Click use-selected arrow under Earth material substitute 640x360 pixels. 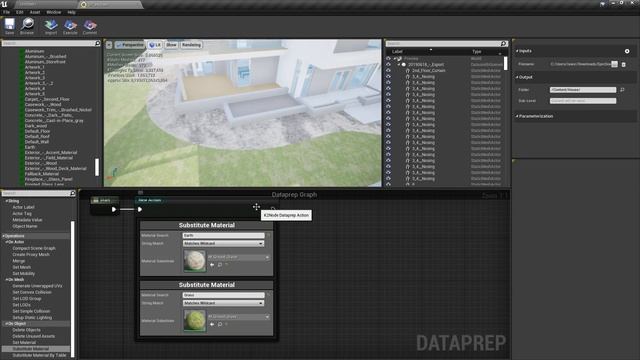(212, 265)
